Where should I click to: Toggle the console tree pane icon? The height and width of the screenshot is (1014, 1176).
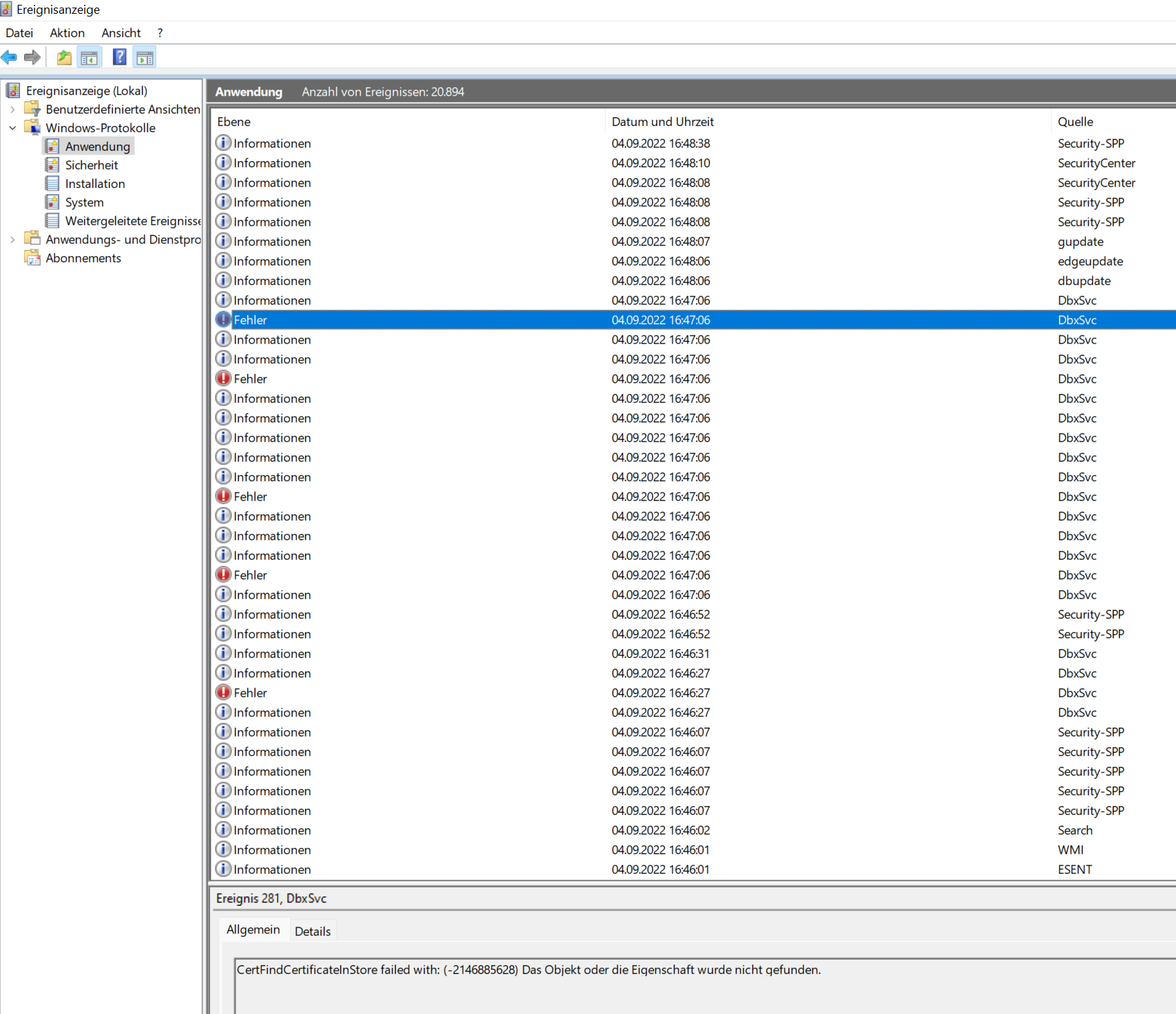(x=90, y=57)
